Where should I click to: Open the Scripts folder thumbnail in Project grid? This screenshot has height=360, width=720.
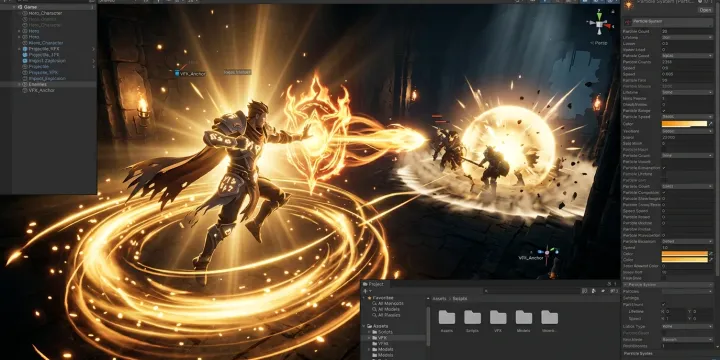pos(472,317)
